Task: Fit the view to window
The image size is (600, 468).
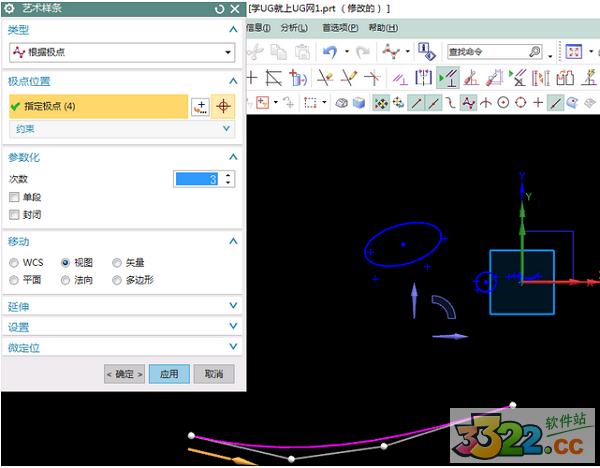Action: pos(573,52)
